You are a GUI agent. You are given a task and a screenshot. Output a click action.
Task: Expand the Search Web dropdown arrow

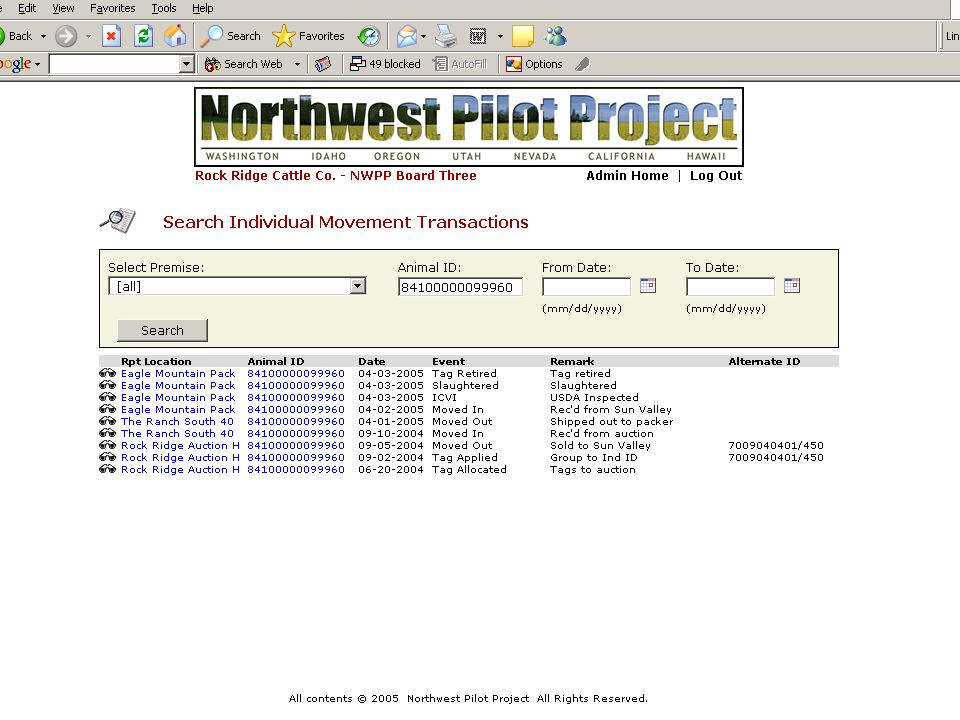(x=297, y=64)
